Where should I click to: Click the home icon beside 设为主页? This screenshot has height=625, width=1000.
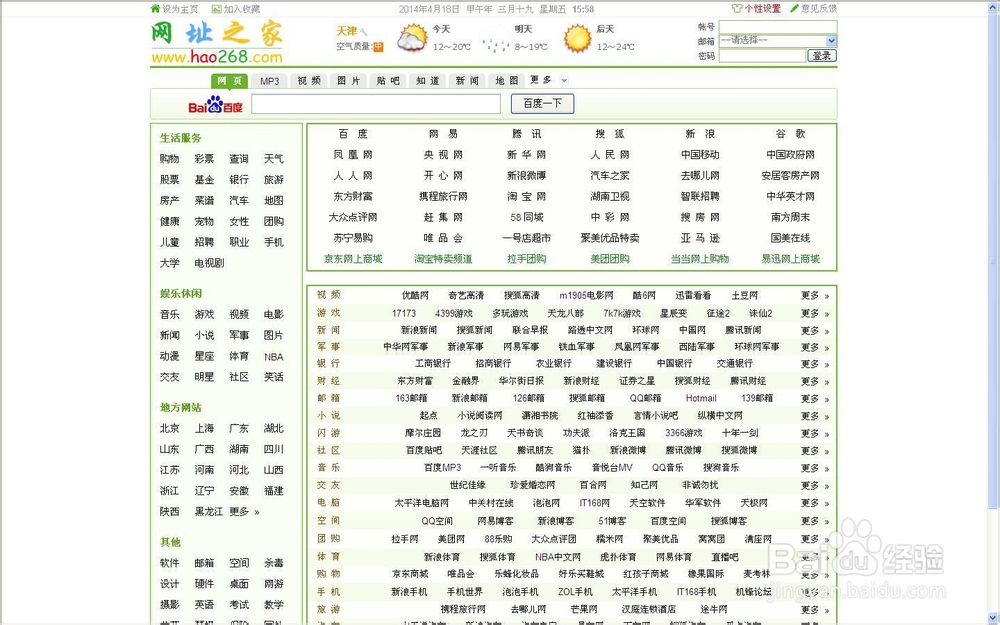pyautogui.click(x=155, y=9)
